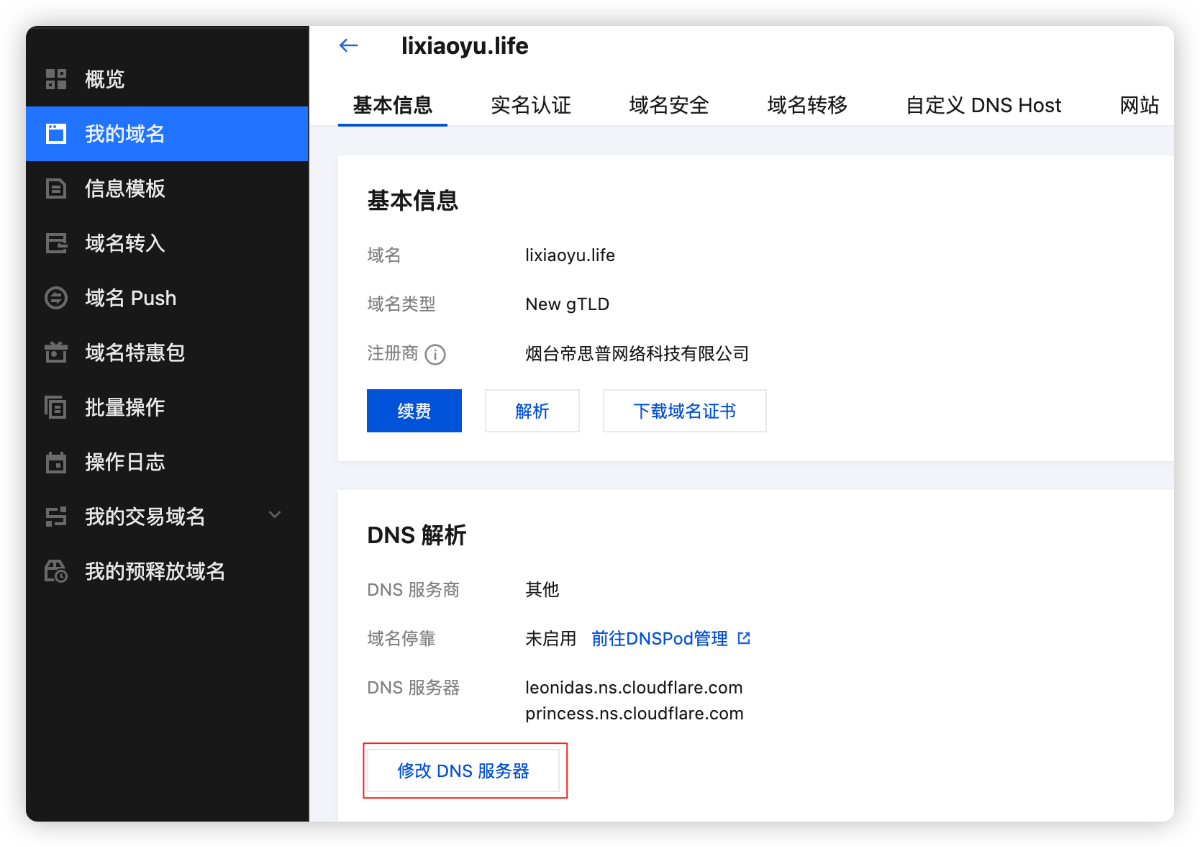Click the blue 续费 renew button
The image size is (1200, 847).
tap(414, 411)
